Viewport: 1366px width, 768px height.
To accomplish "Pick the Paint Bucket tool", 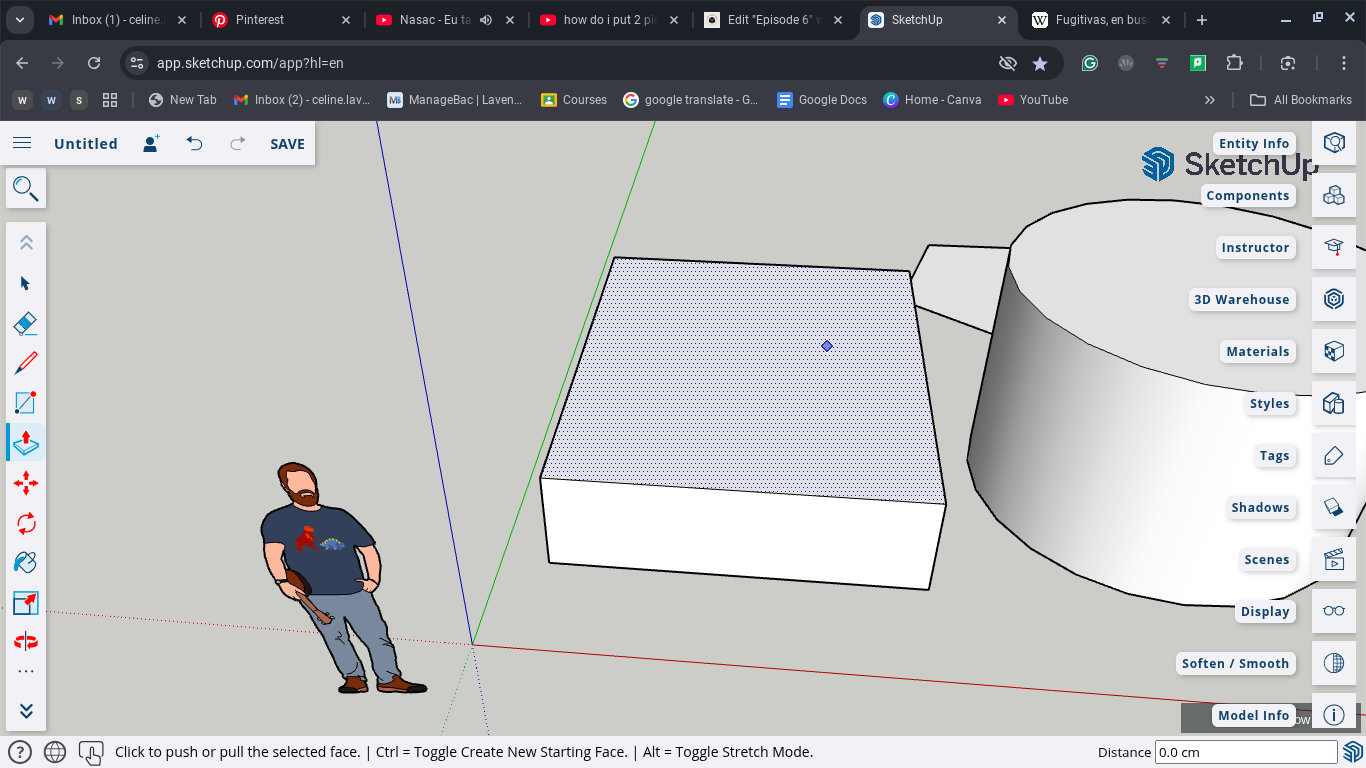I will pos(26,563).
